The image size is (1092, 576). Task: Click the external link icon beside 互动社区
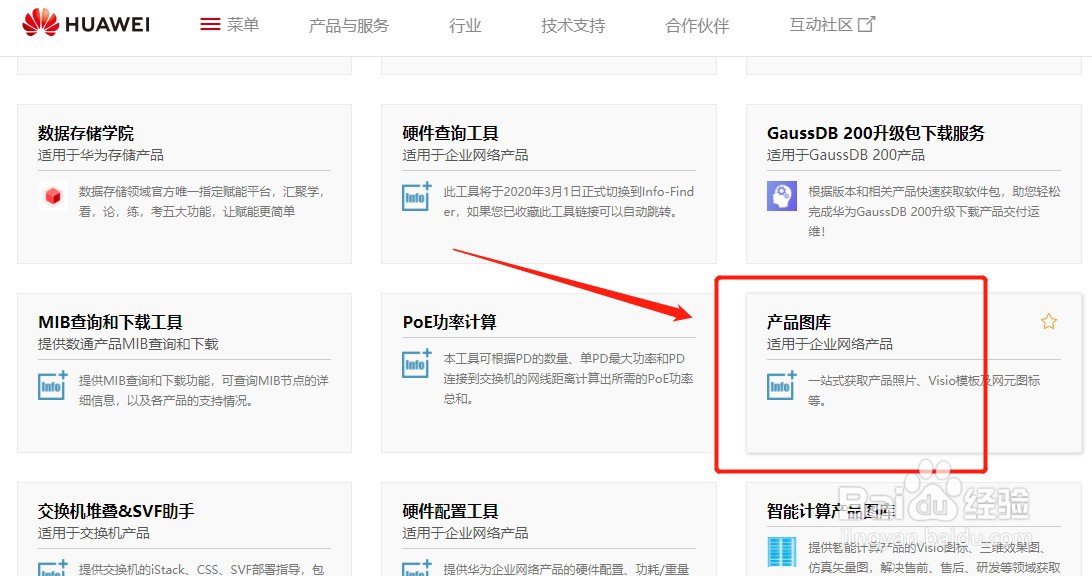(866, 24)
